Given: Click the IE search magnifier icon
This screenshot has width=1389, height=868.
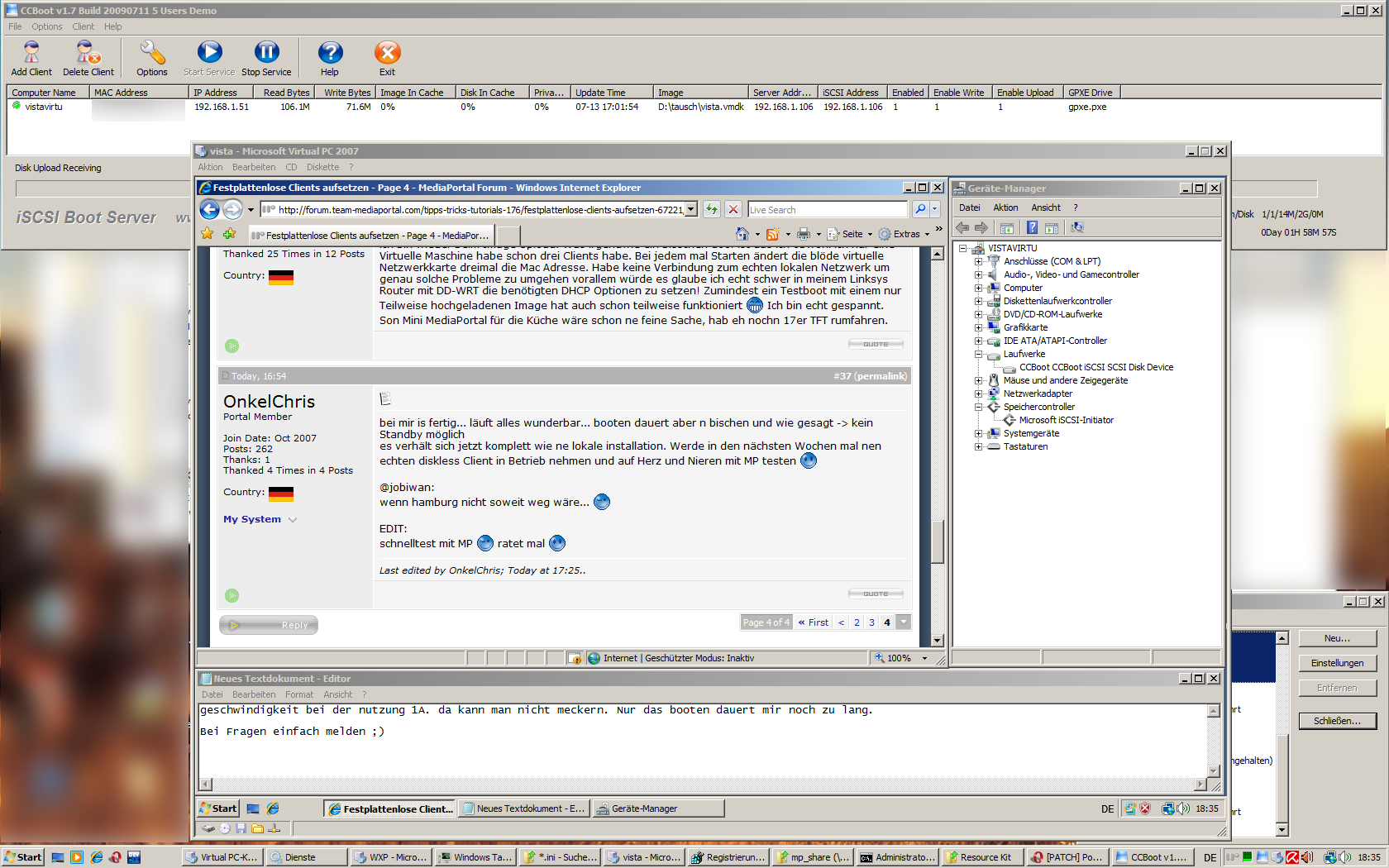Looking at the screenshot, I should 920,210.
